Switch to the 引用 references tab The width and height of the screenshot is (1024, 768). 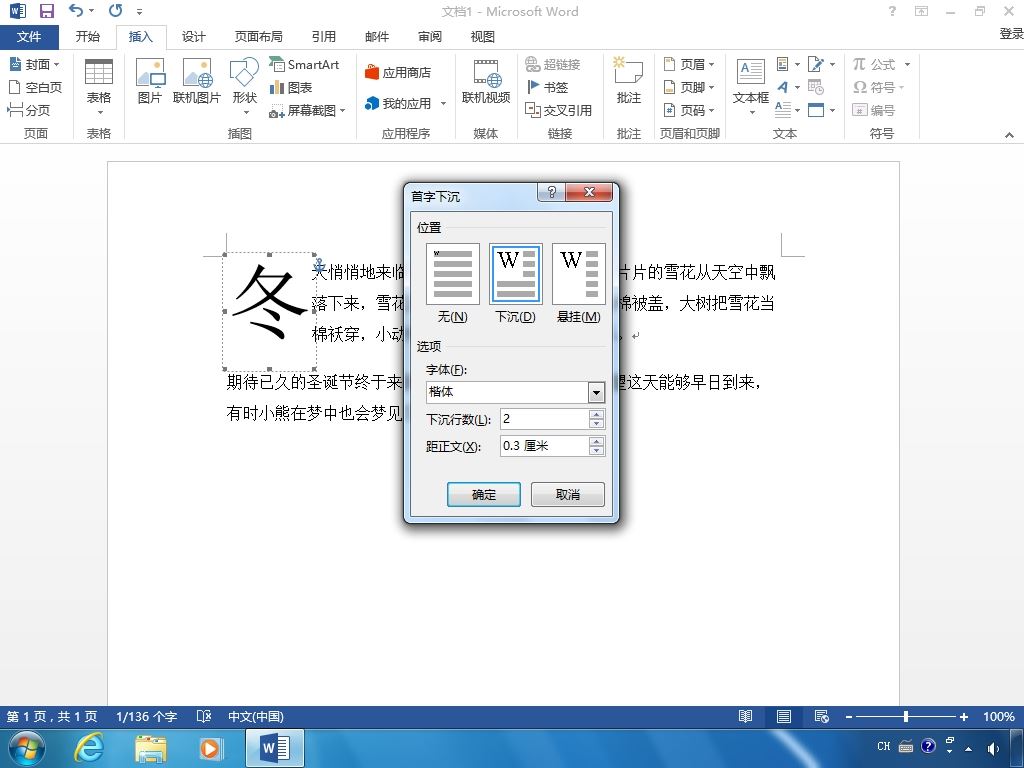click(x=323, y=37)
